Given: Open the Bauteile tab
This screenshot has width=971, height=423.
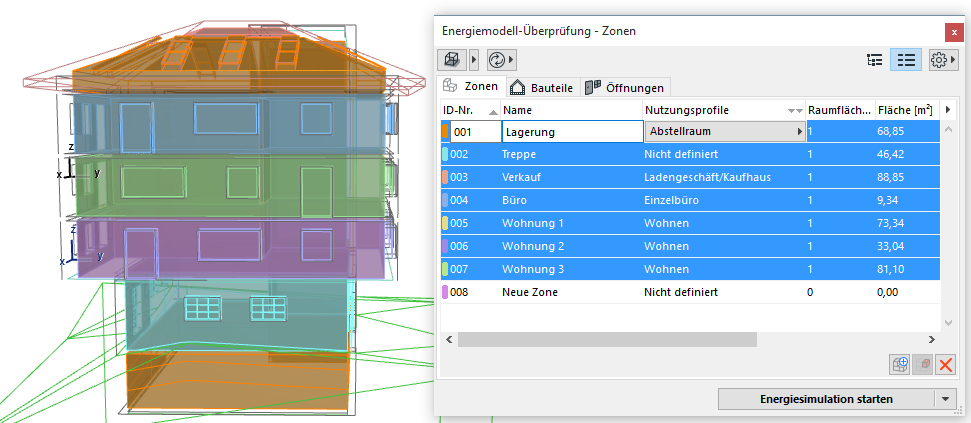Looking at the screenshot, I should pos(543,88).
